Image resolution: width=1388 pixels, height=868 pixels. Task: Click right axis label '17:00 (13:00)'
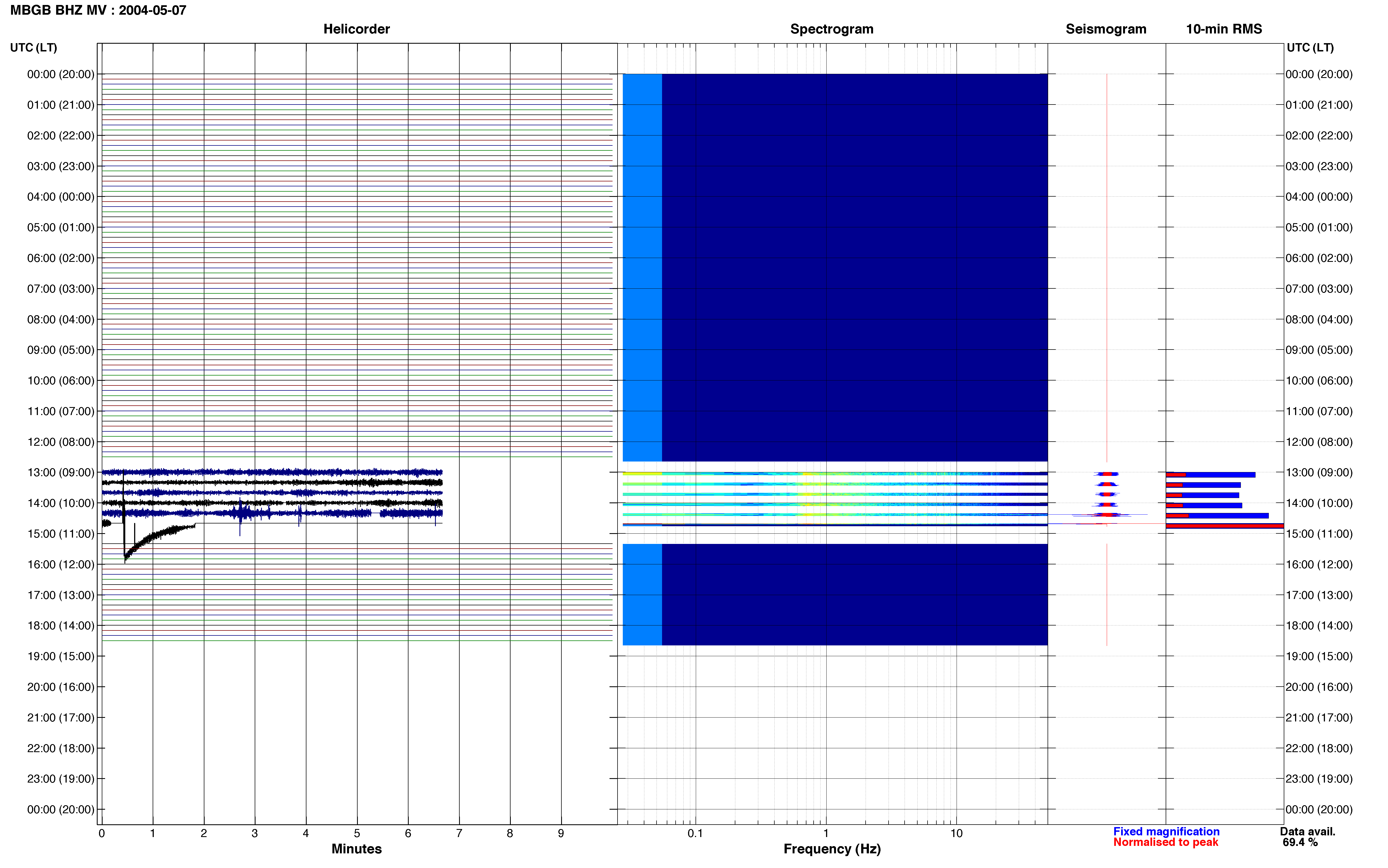point(1319,595)
